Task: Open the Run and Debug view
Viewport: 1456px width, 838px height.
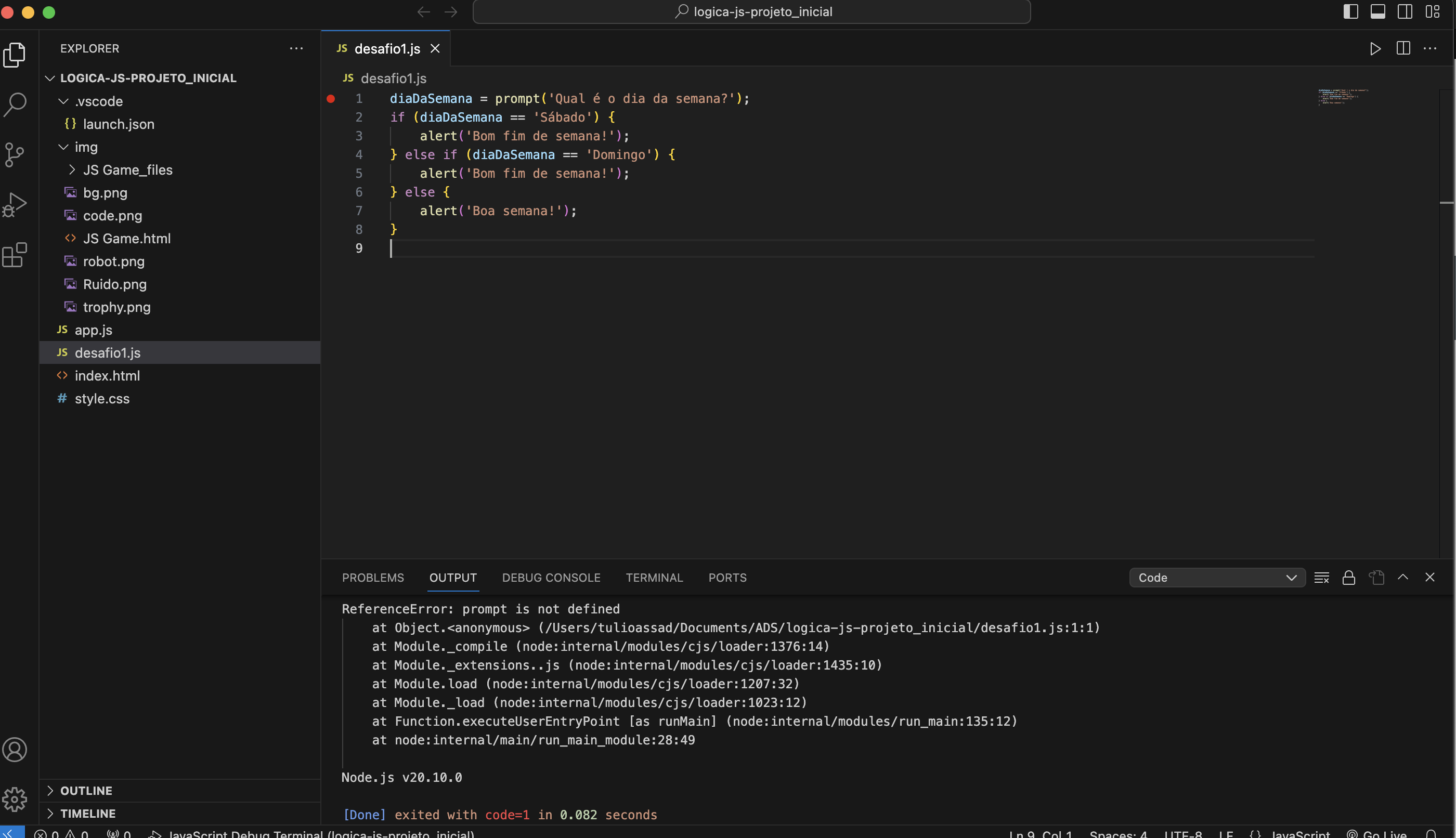Action: pos(15,204)
